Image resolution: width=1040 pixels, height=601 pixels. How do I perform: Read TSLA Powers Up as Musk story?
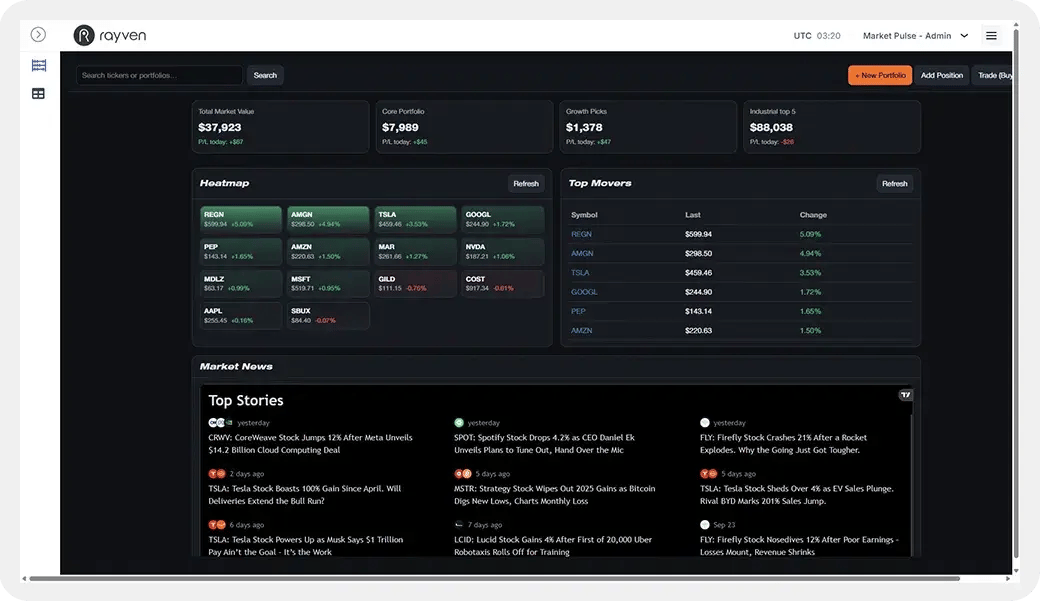pos(305,546)
